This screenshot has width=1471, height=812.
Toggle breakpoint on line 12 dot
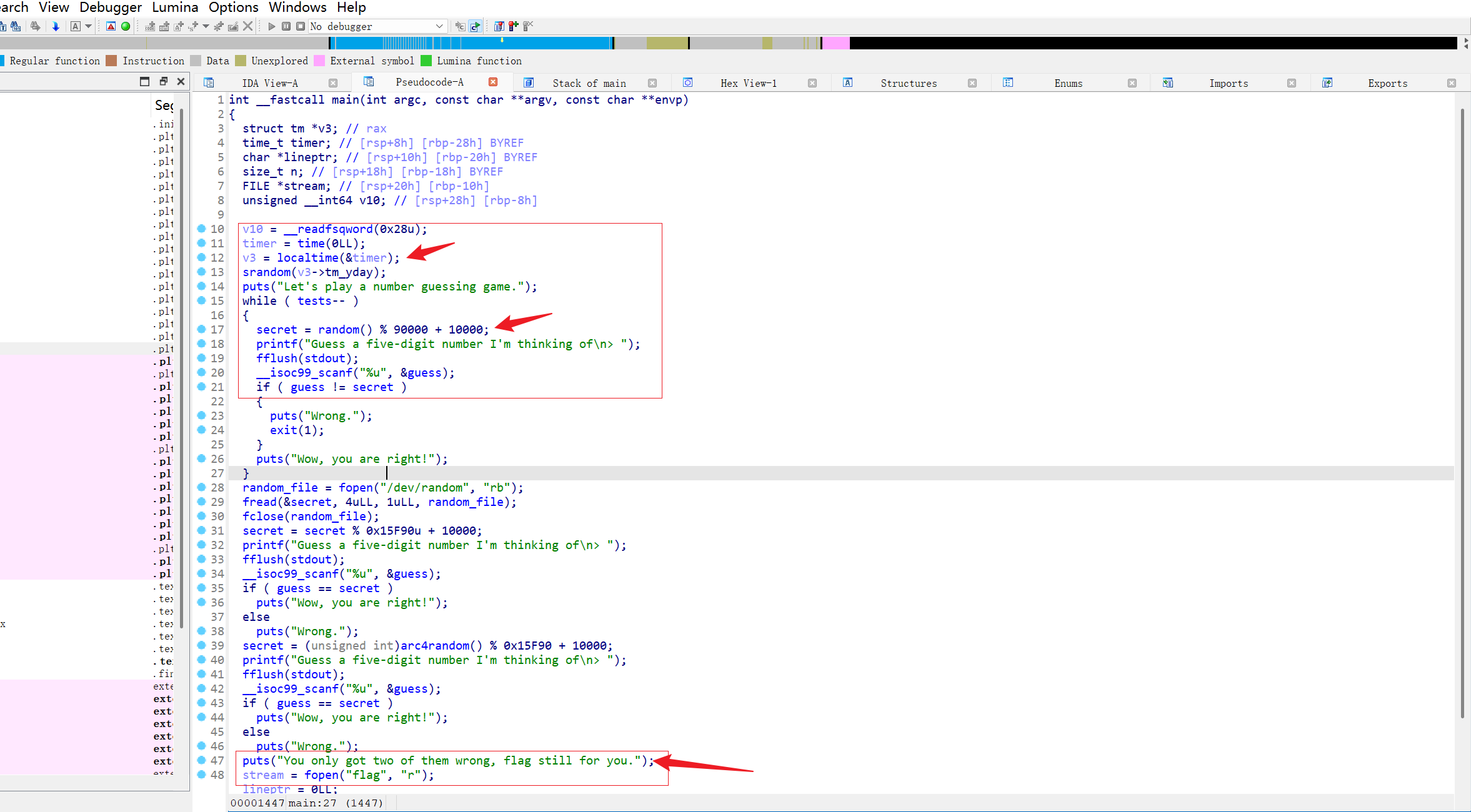202,257
